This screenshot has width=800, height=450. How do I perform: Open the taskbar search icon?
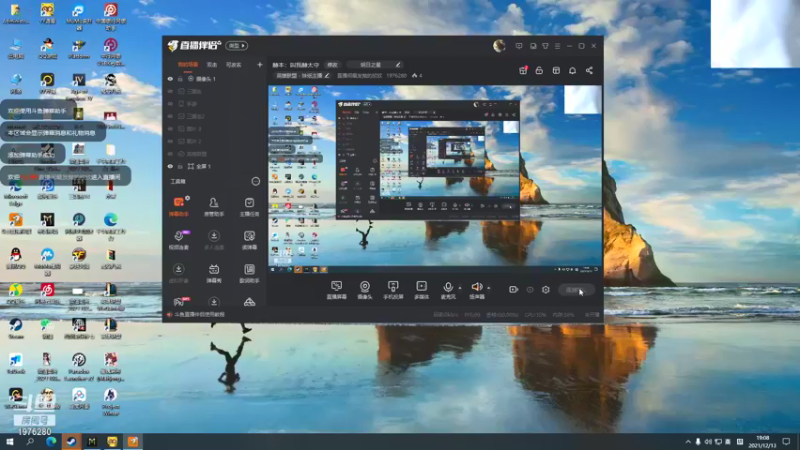click(30, 442)
